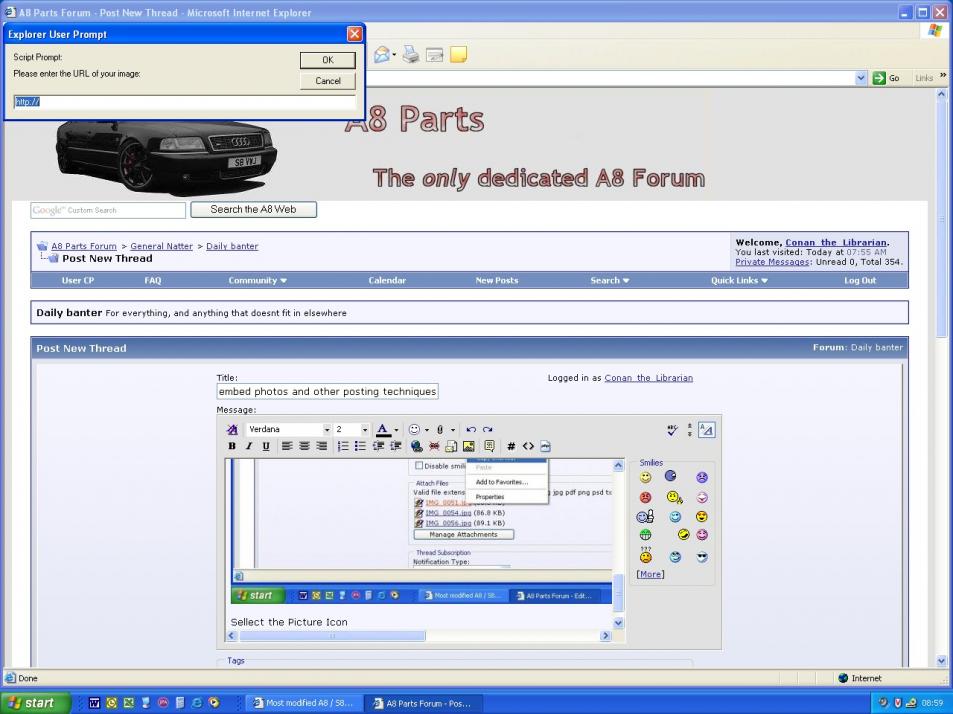Open the attachment paperclip dropdown

click(x=453, y=430)
